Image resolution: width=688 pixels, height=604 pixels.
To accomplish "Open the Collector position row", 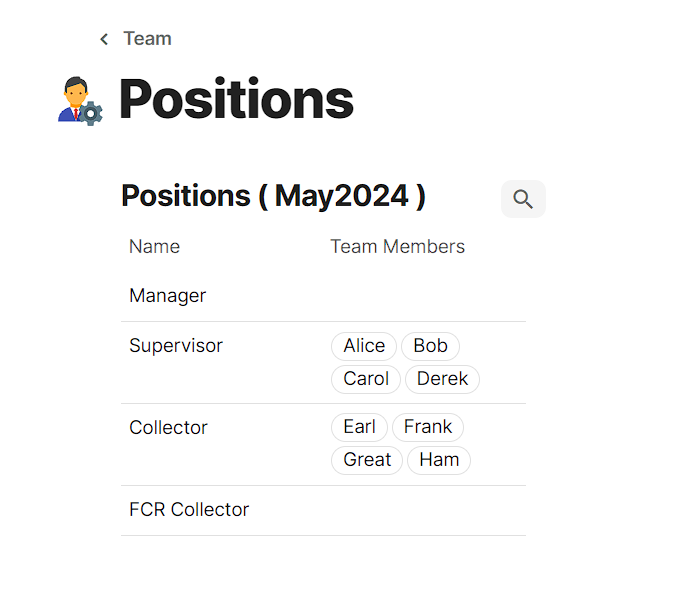I will [168, 428].
